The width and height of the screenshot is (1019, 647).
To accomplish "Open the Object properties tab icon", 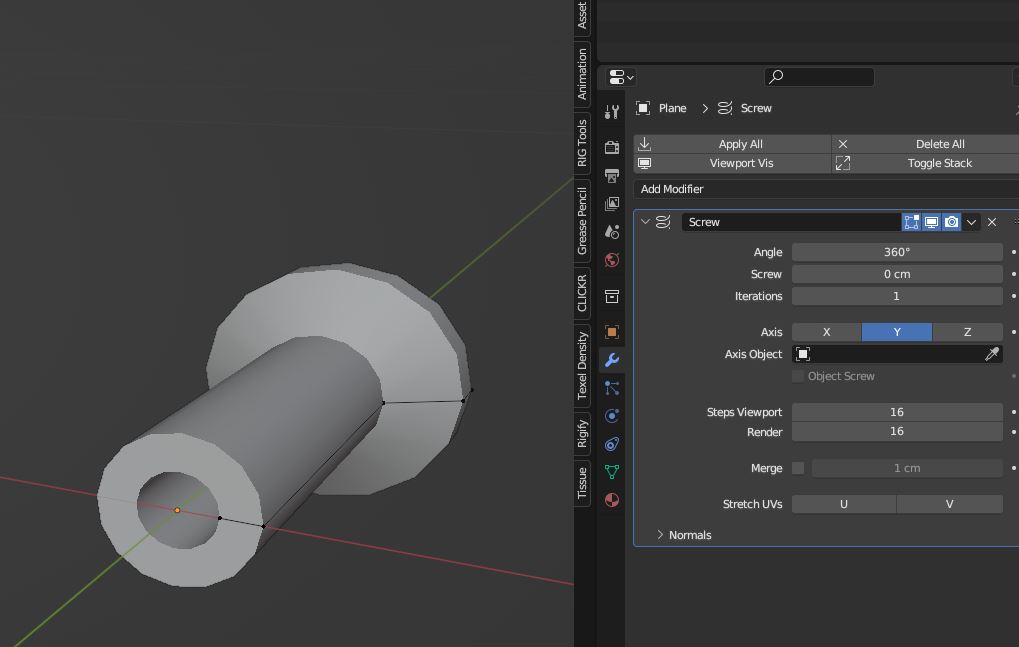I will click(612, 332).
